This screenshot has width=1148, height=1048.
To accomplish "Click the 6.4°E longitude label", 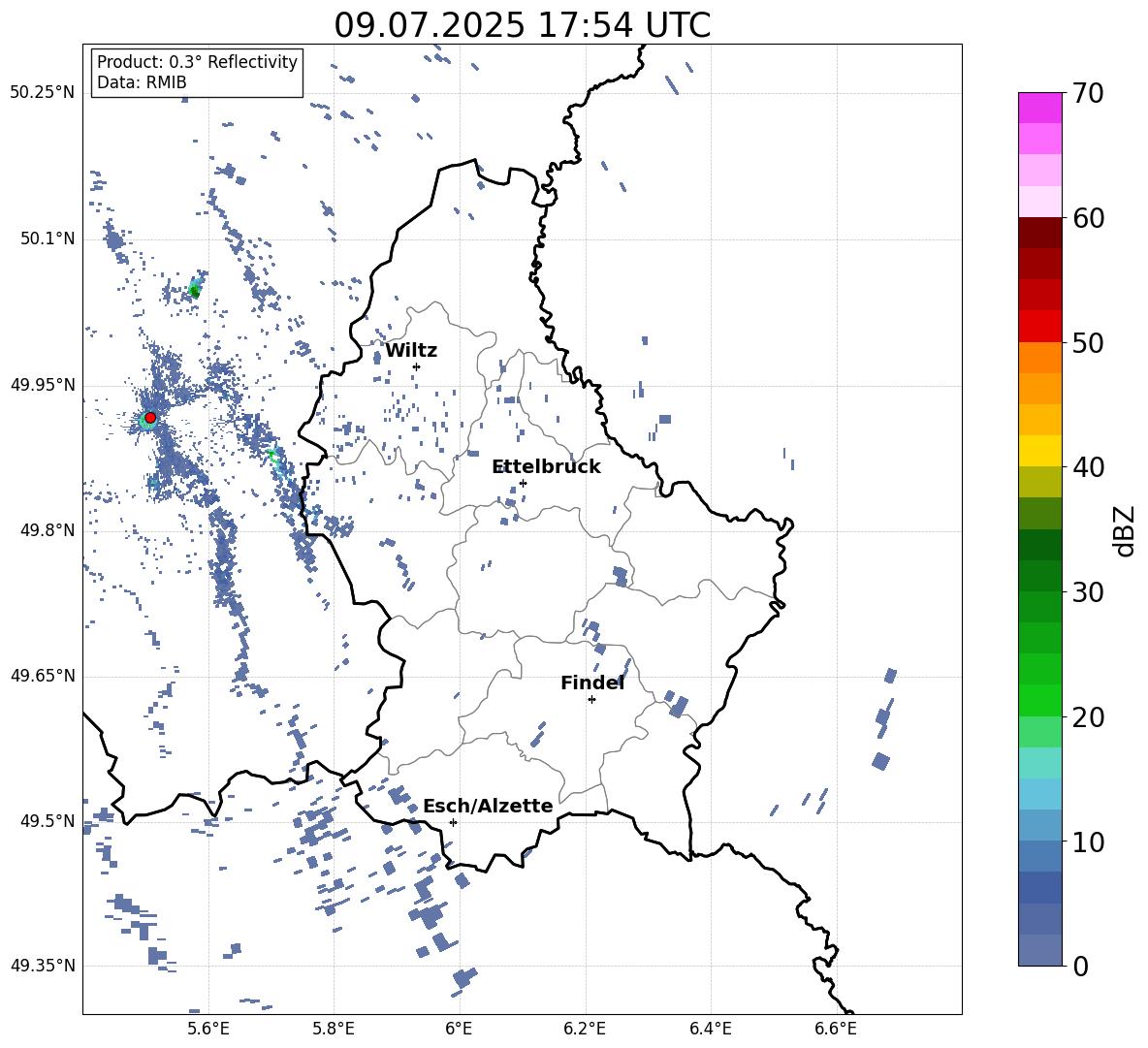I will (710, 1029).
